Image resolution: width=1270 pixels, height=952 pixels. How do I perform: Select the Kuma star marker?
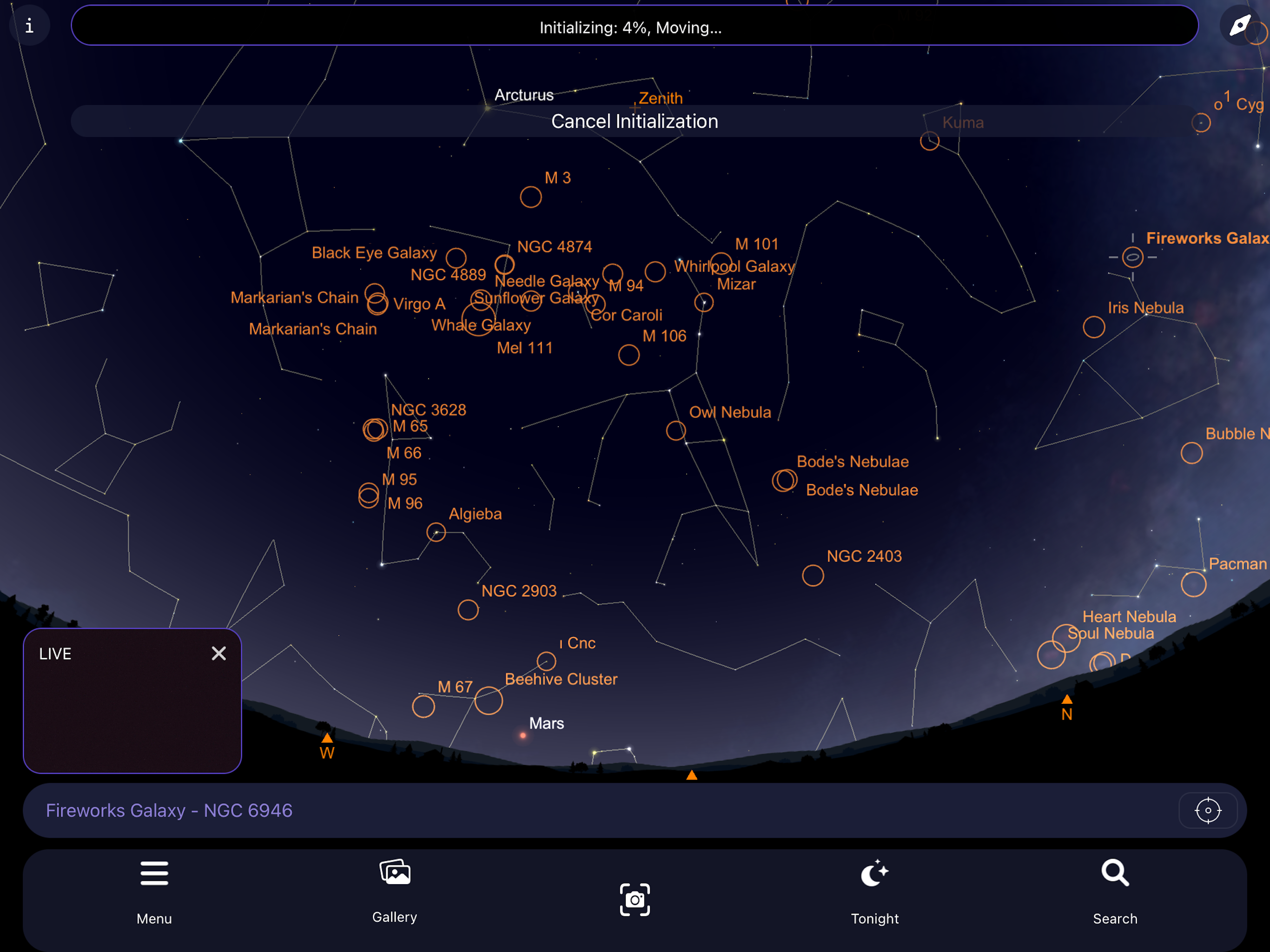[x=930, y=141]
